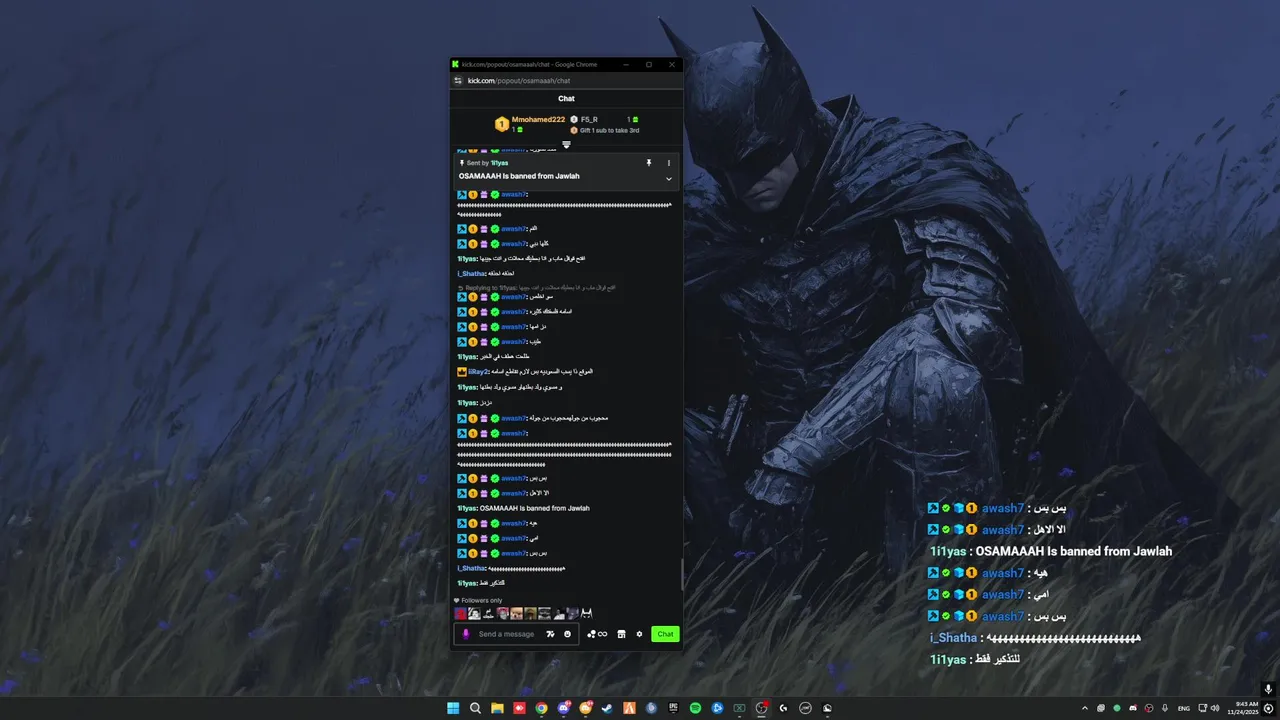Click the microphone overlay icon above the clock
Image resolution: width=1280 pixels, height=720 pixels.
[x=1268, y=689]
